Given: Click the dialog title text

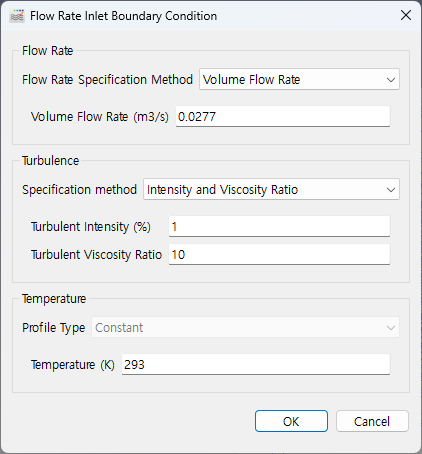Looking at the screenshot, I should [x=123, y=16].
